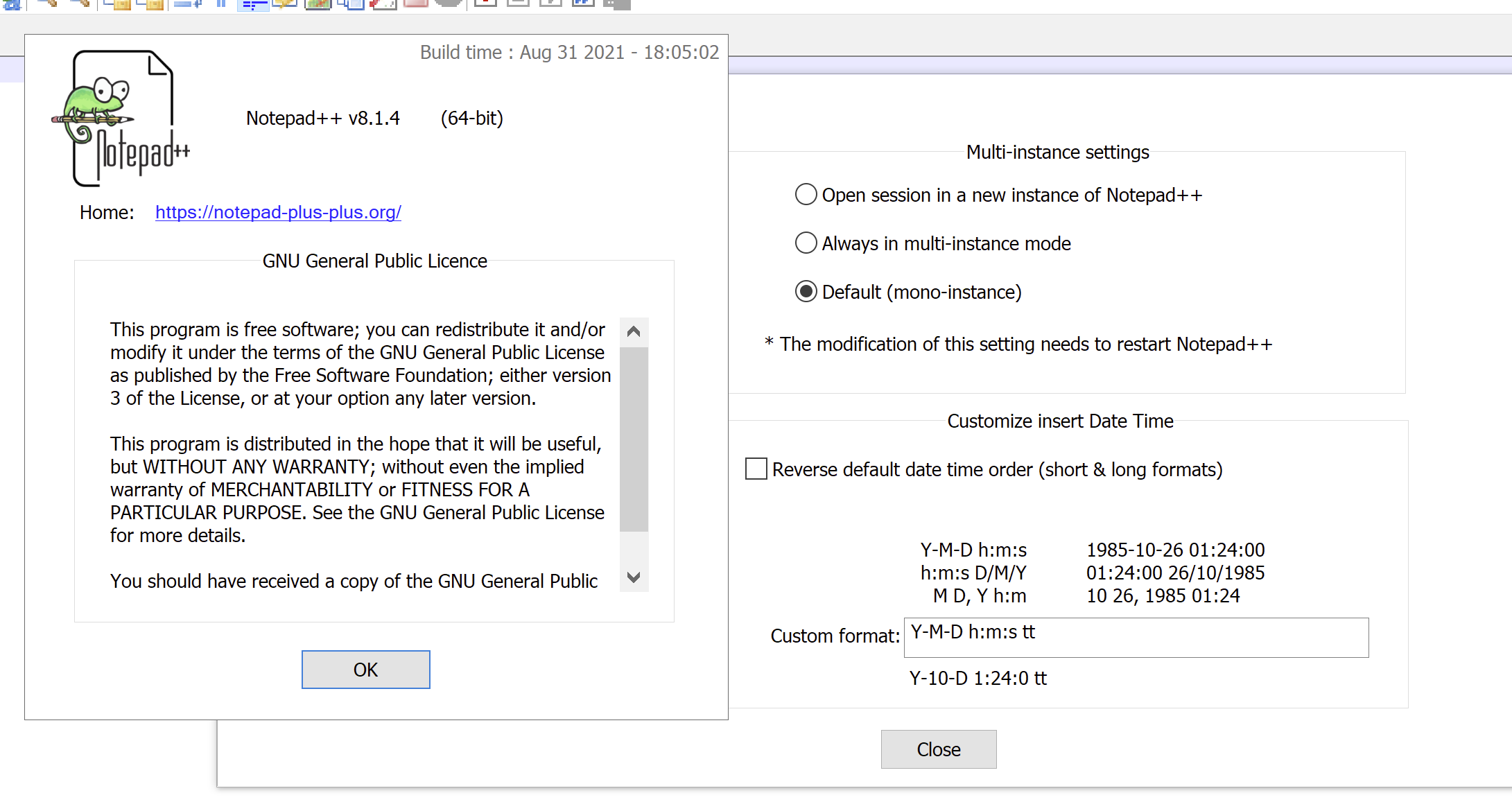The height and width of the screenshot is (802, 1512).
Task: Click the '1985-10-26 01:24:00' example value
Action: 1175,550
